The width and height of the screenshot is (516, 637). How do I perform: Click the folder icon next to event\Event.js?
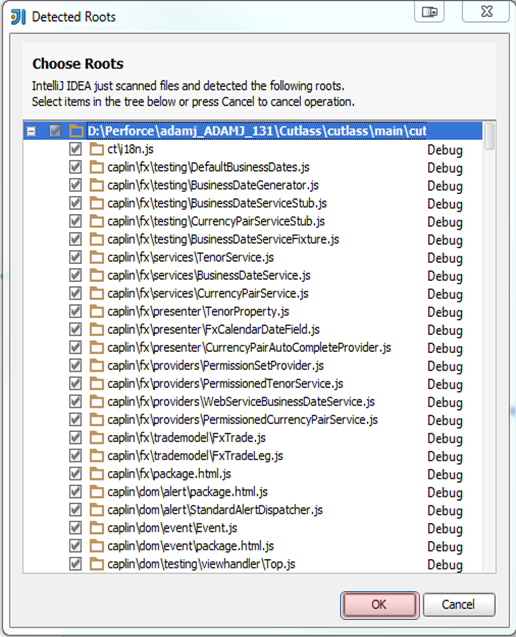[96, 528]
